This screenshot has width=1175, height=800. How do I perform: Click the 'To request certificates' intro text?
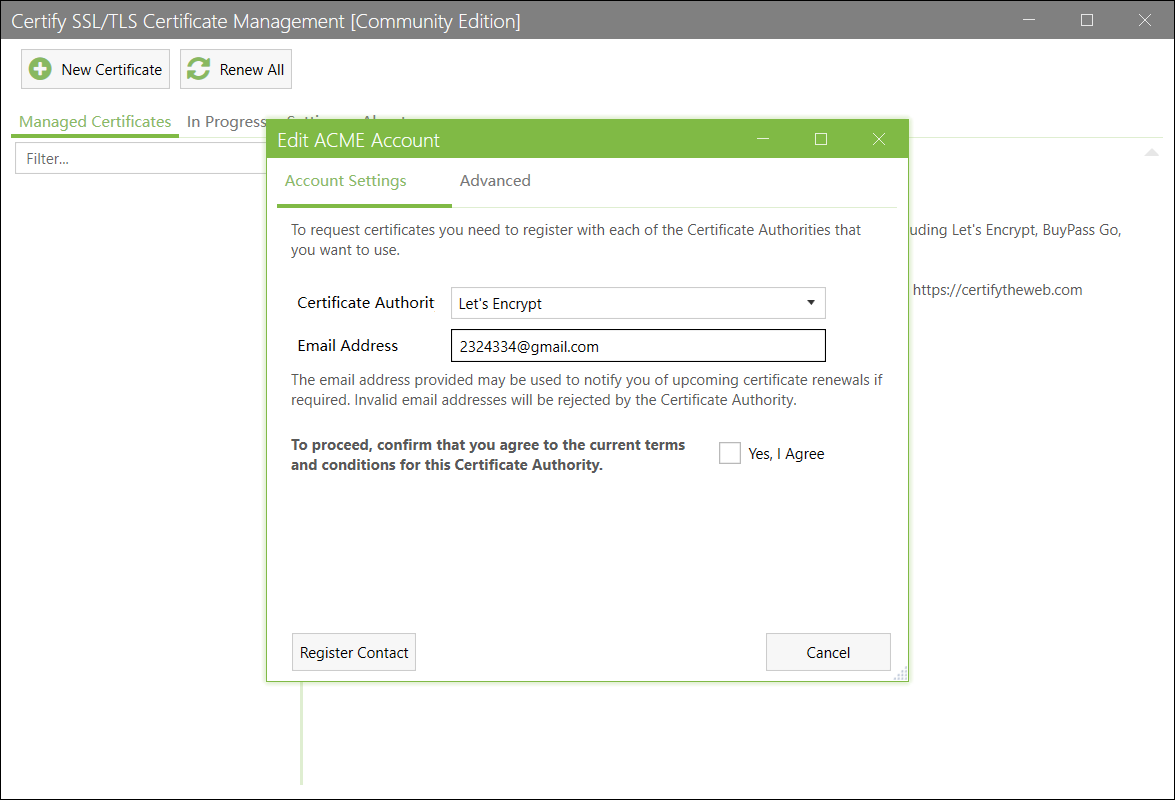tap(576, 240)
